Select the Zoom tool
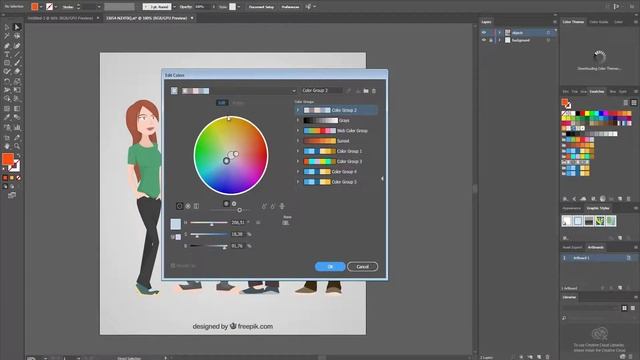The width and height of the screenshot is (640, 360). click(17, 146)
